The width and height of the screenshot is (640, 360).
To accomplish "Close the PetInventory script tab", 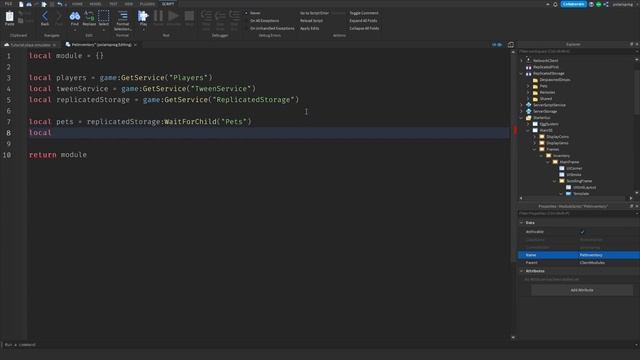I will [x=135, y=44].
